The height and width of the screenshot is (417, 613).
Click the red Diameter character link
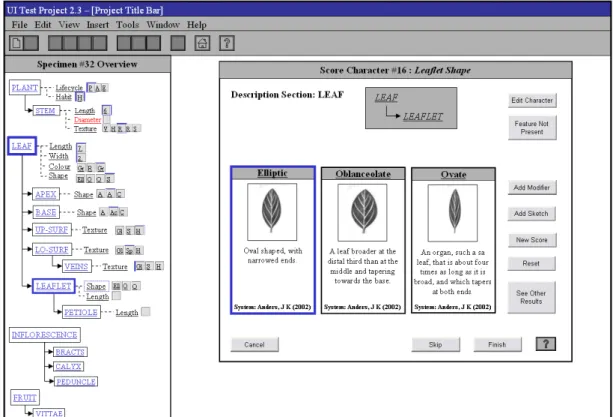coord(88,120)
